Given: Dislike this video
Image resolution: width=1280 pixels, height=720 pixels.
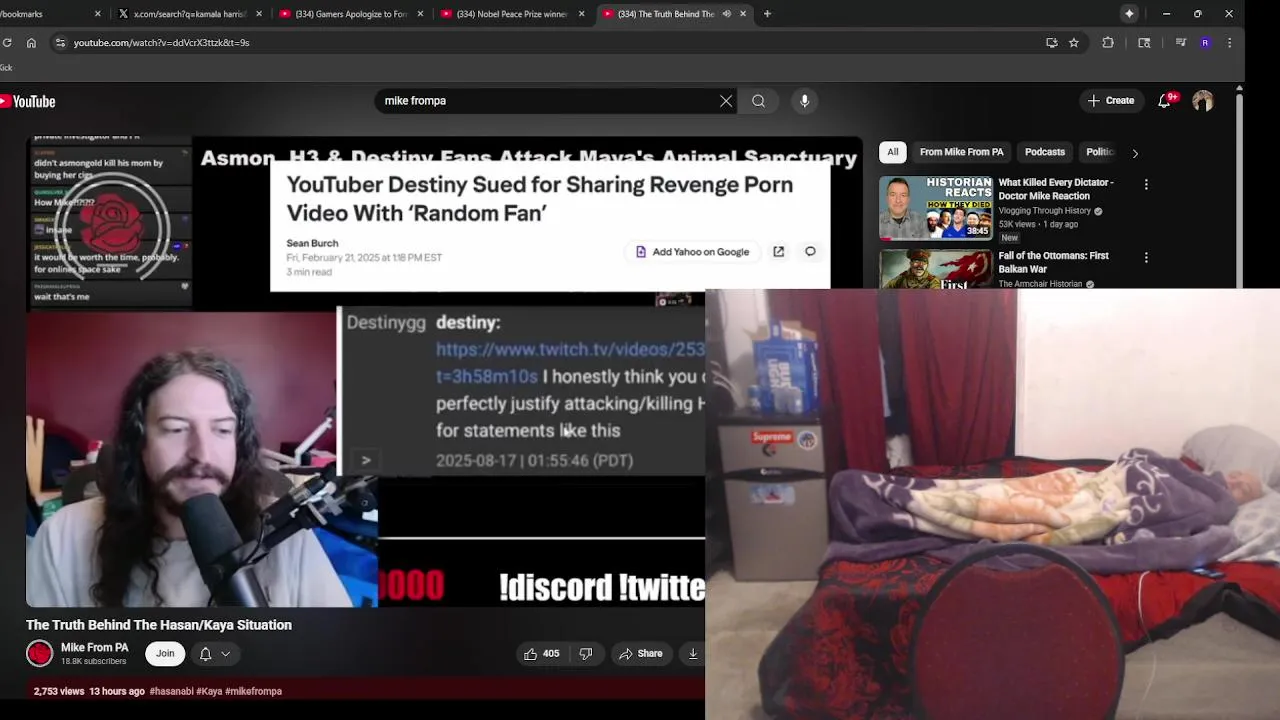Looking at the screenshot, I should coord(586,654).
